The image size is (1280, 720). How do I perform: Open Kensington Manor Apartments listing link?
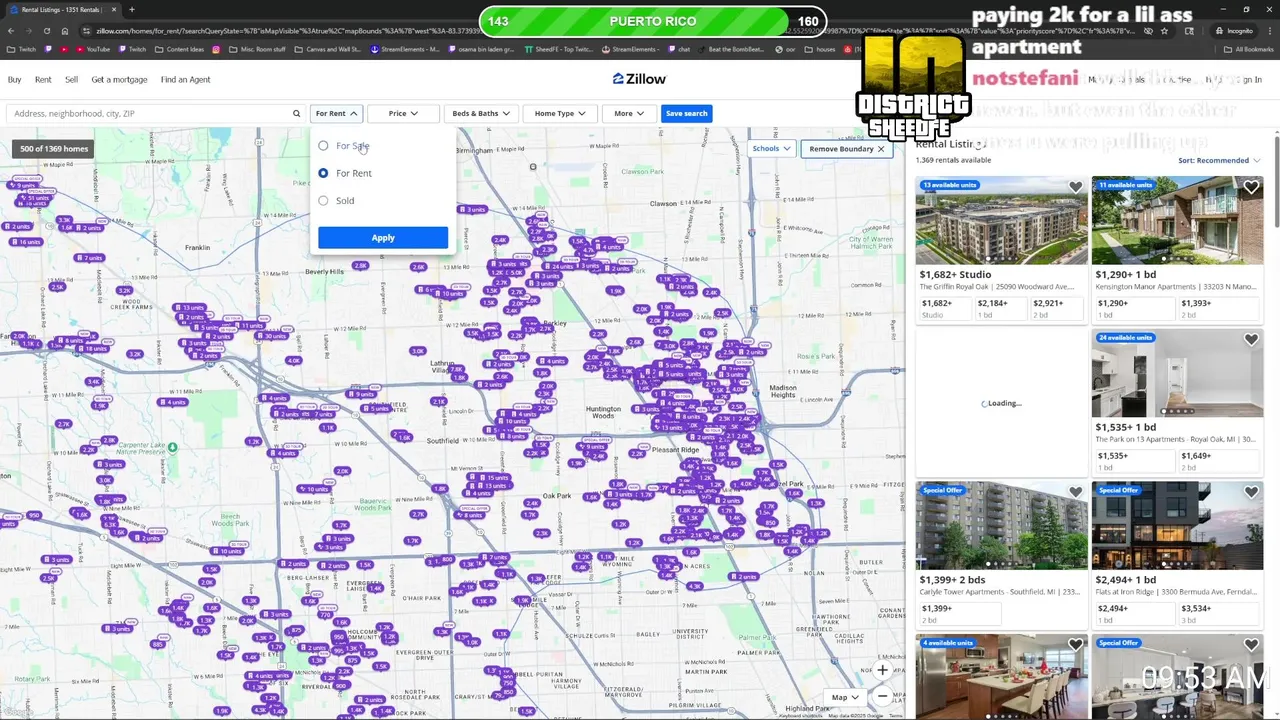point(1175,287)
